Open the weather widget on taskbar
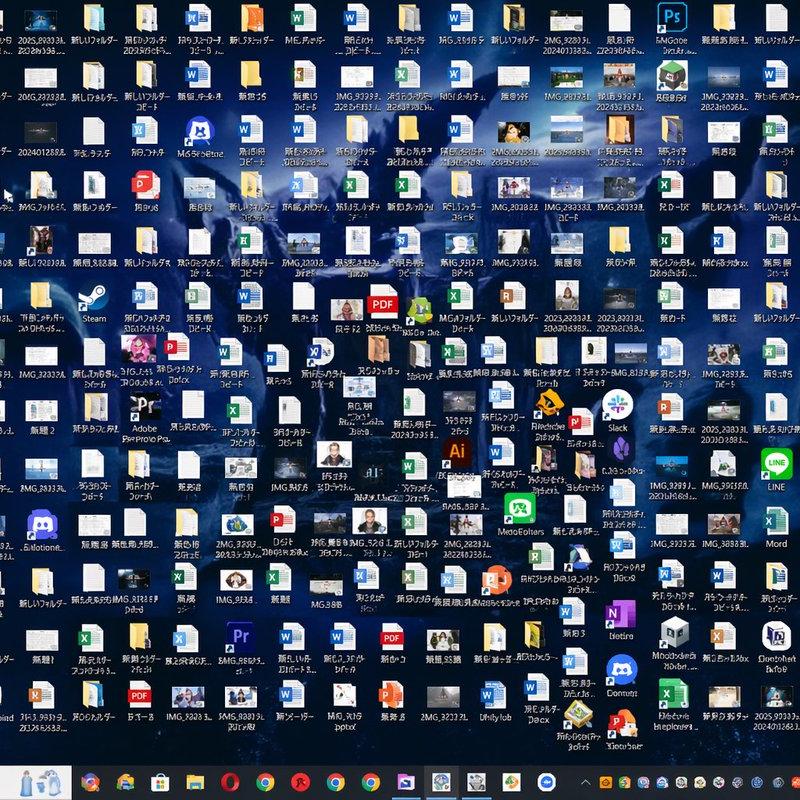 pyautogui.click(x=36, y=782)
